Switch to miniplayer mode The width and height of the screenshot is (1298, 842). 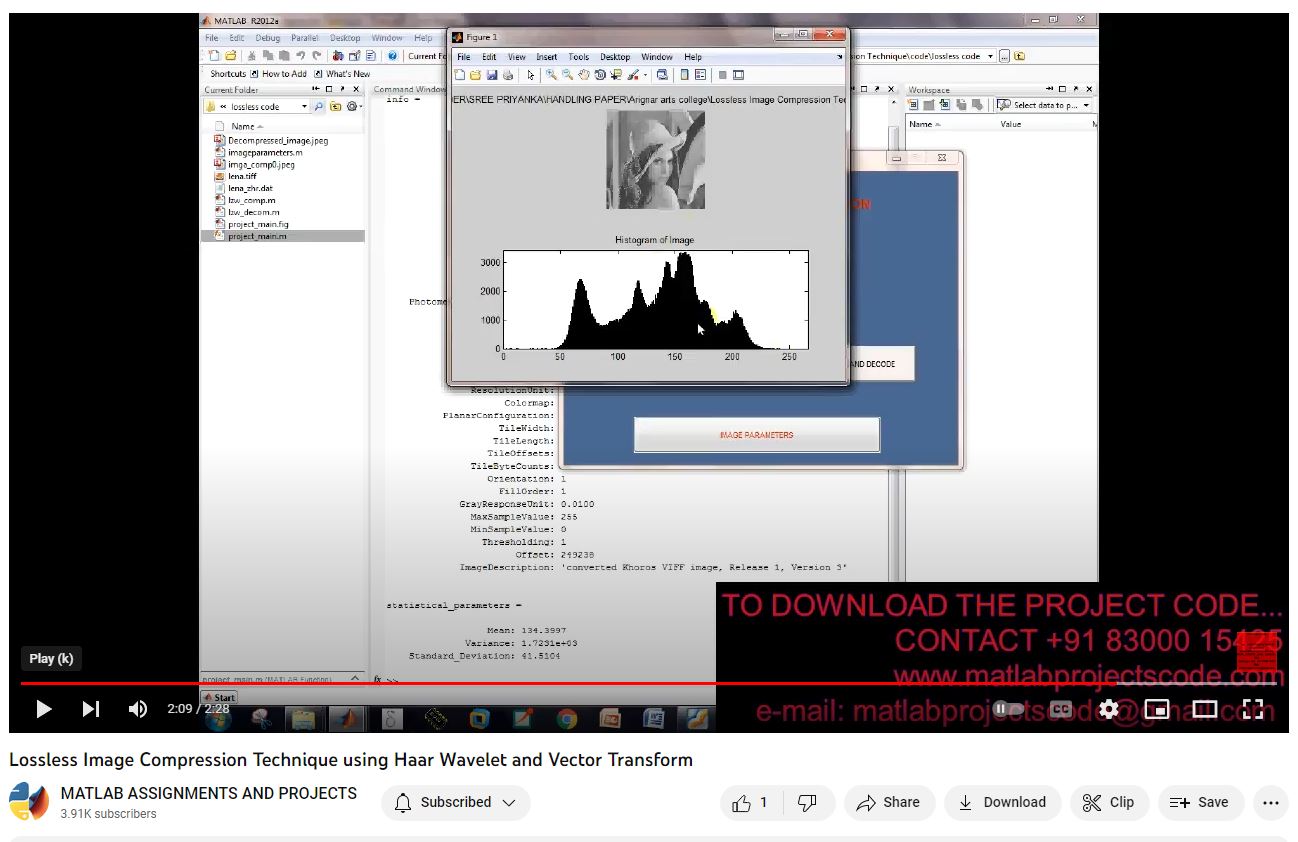[1157, 709]
